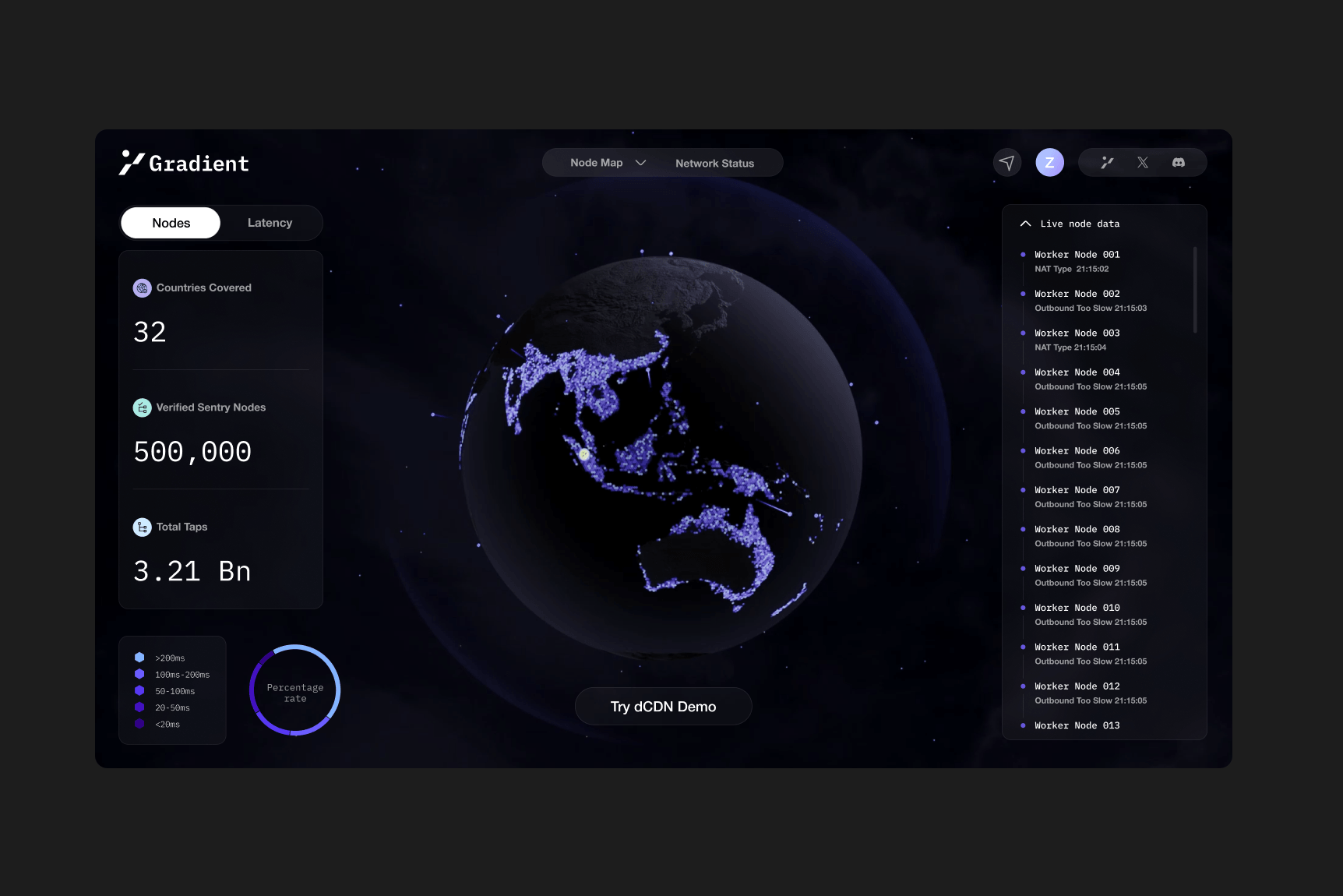Screen dimensions: 1343x896
Task: Open the Discord link icon
Action: [1179, 163]
